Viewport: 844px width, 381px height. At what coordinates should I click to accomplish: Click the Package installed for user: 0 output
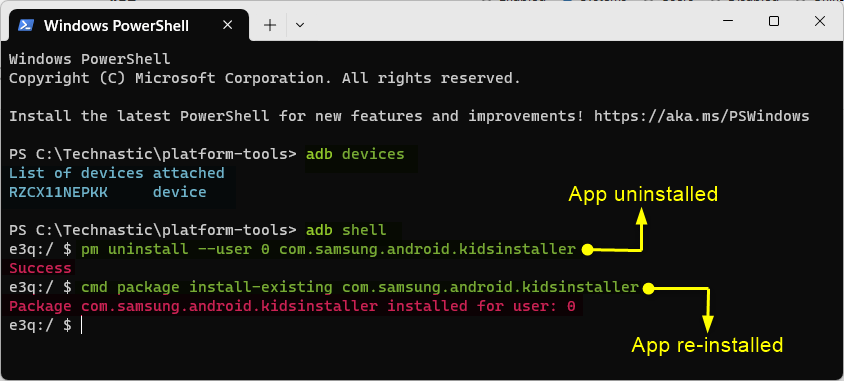point(292,307)
